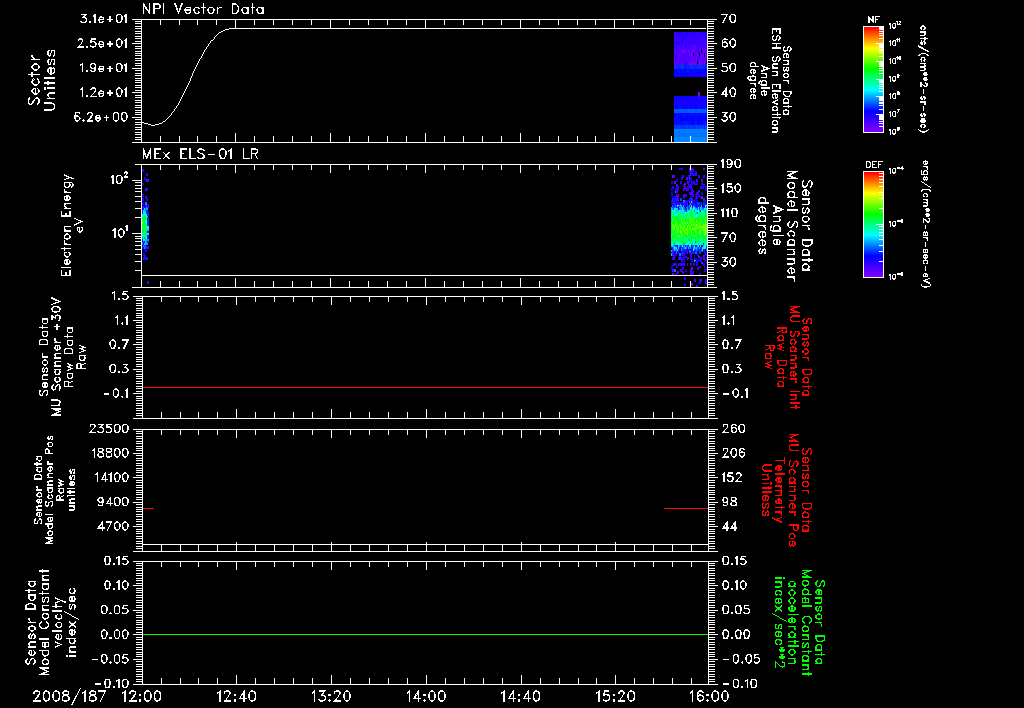Click the Sector Unitless axis label
The height and width of the screenshot is (708, 1024).
pyautogui.click(x=42, y=80)
